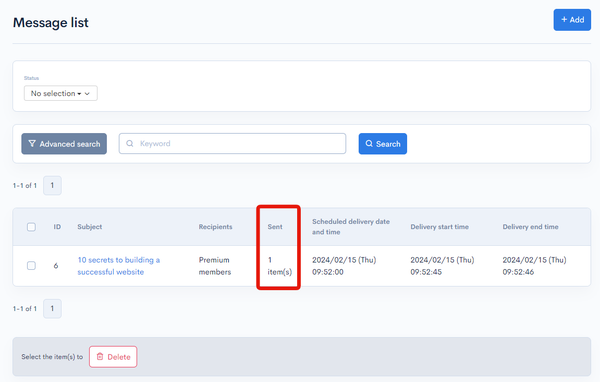Click the delivery end 09:52:46 cell
The width and height of the screenshot is (600, 382).
tap(534, 266)
